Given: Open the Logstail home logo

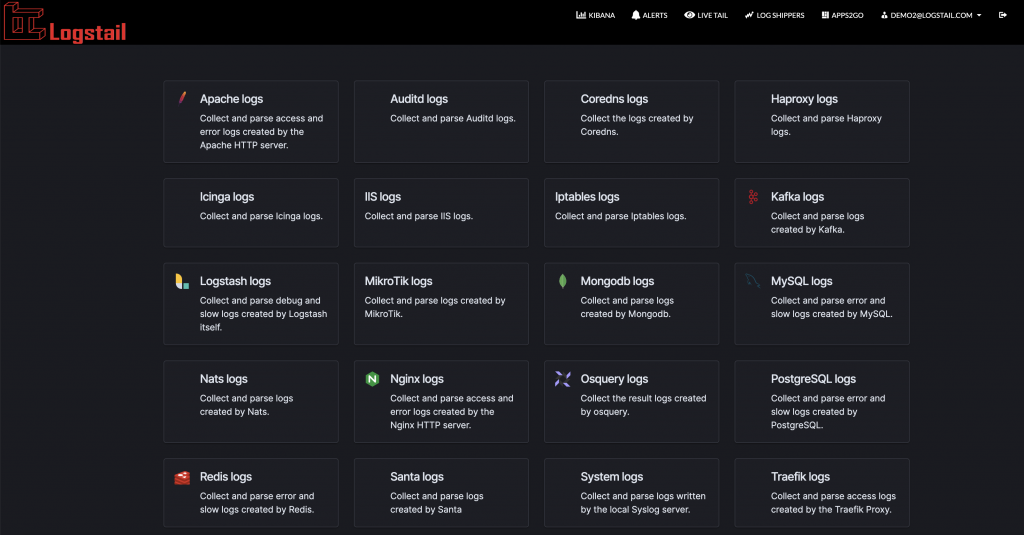Looking at the screenshot, I should click(x=65, y=24).
